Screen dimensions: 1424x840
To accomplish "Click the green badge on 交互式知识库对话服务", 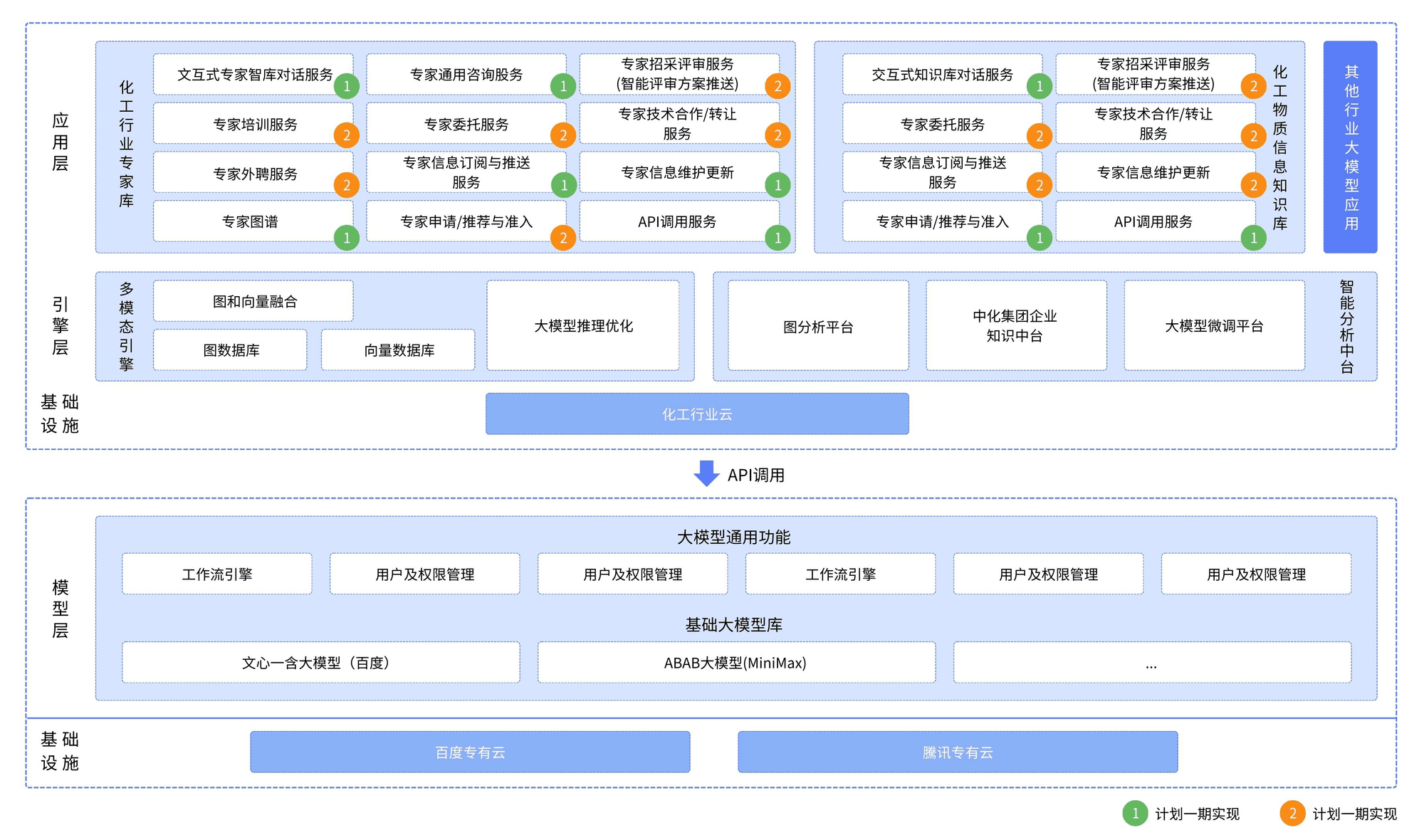I will pos(1040,86).
